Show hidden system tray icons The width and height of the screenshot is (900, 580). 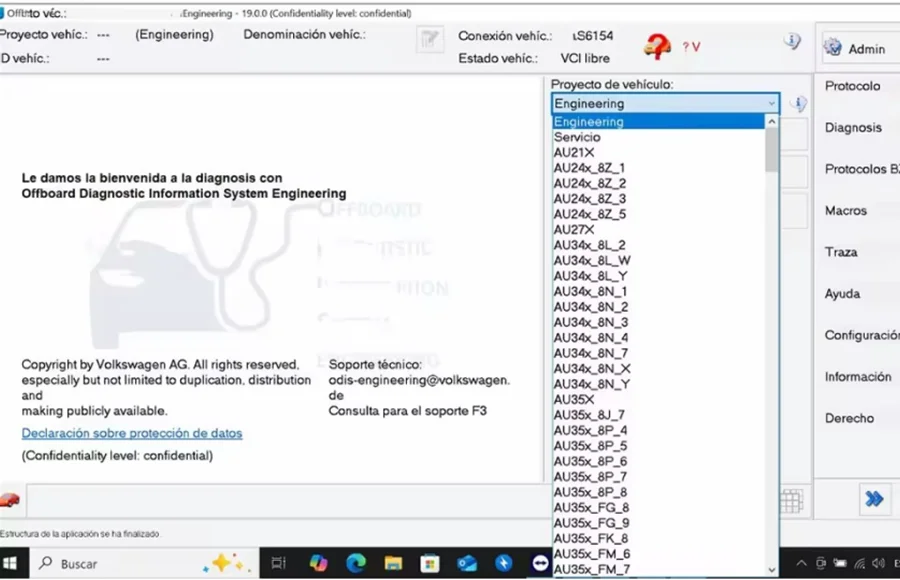click(801, 563)
